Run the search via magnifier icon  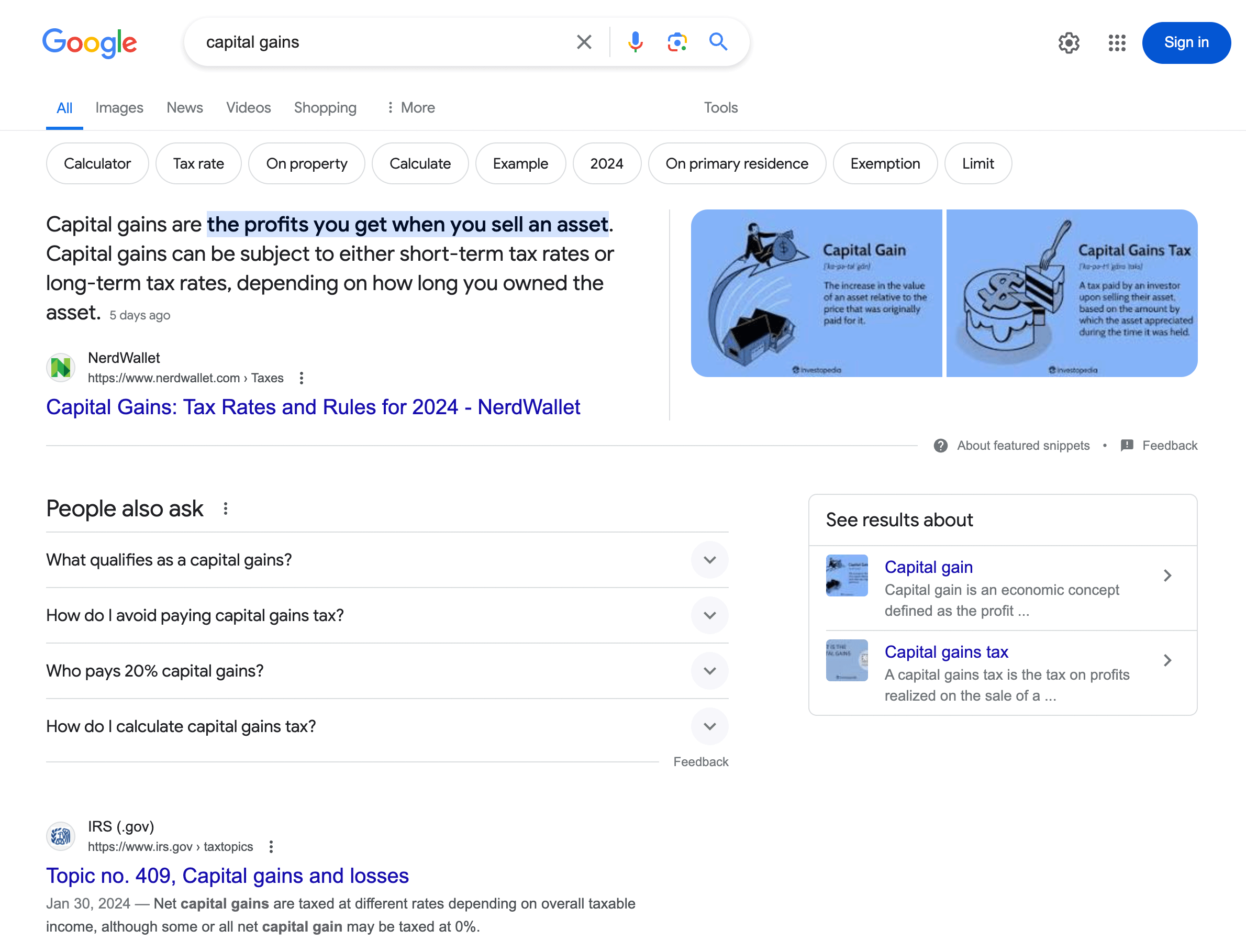point(718,41)
